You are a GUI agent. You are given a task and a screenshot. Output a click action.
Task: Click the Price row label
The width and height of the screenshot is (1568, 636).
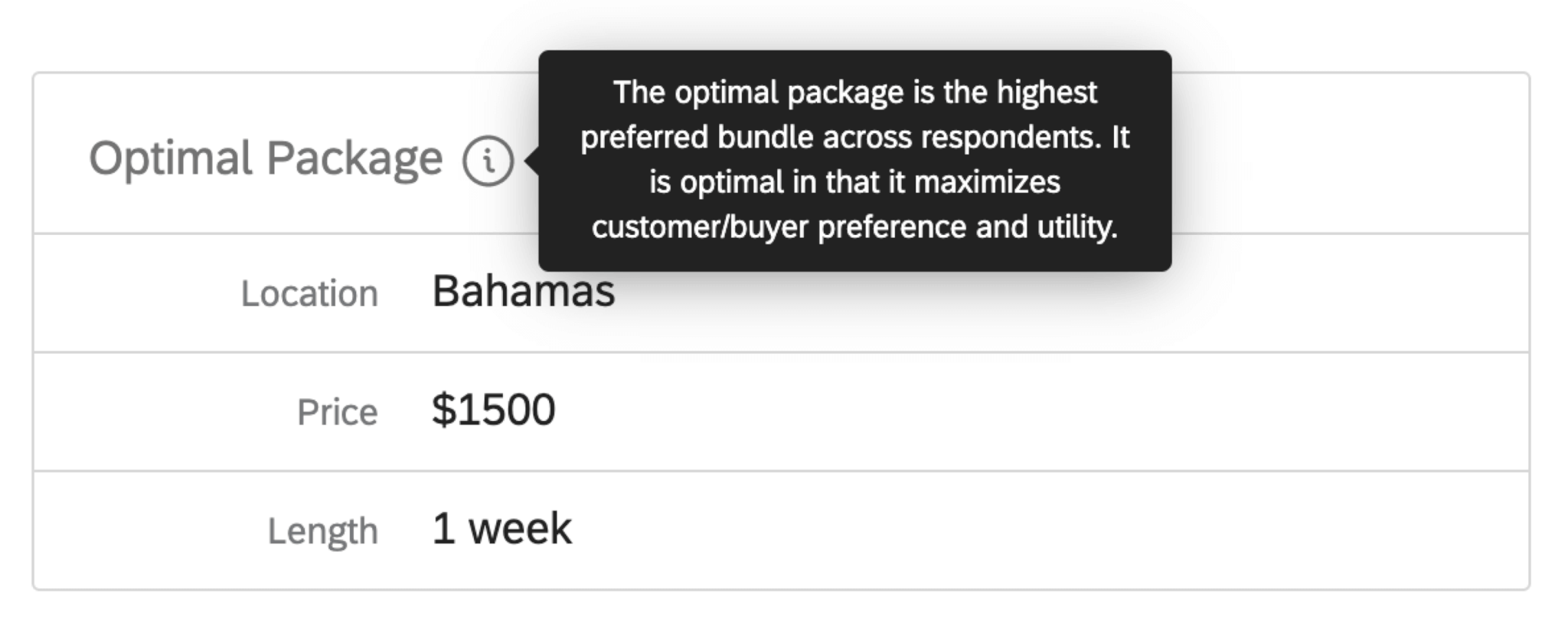(337, 411)
